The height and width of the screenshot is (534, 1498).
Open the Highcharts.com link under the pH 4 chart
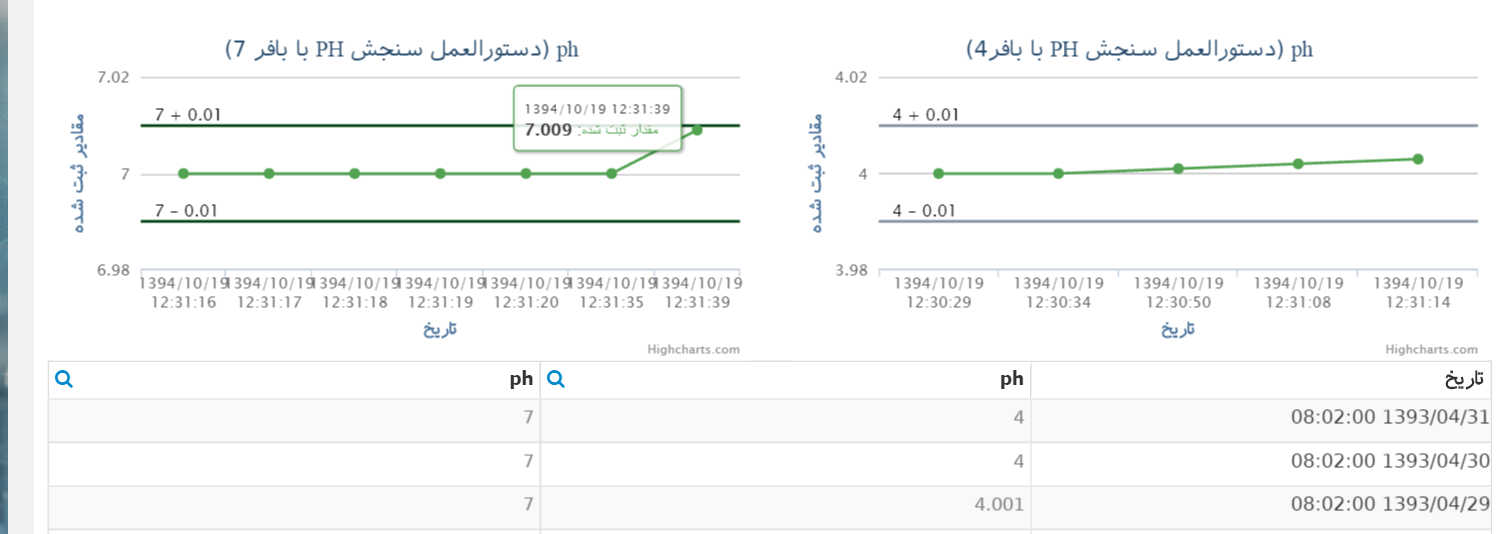point(1431,349)
